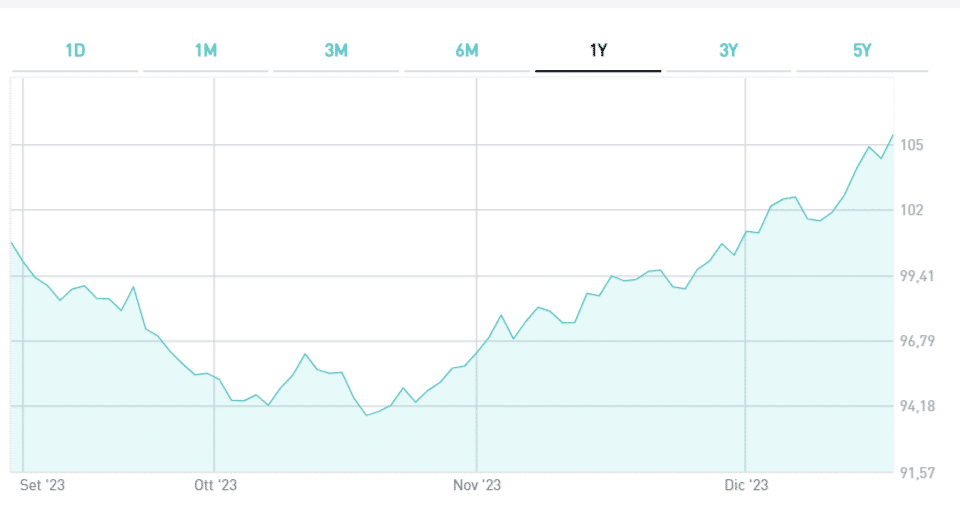Click the 99,41 price axis label
The image size is (960, 513).
point(918,276)
